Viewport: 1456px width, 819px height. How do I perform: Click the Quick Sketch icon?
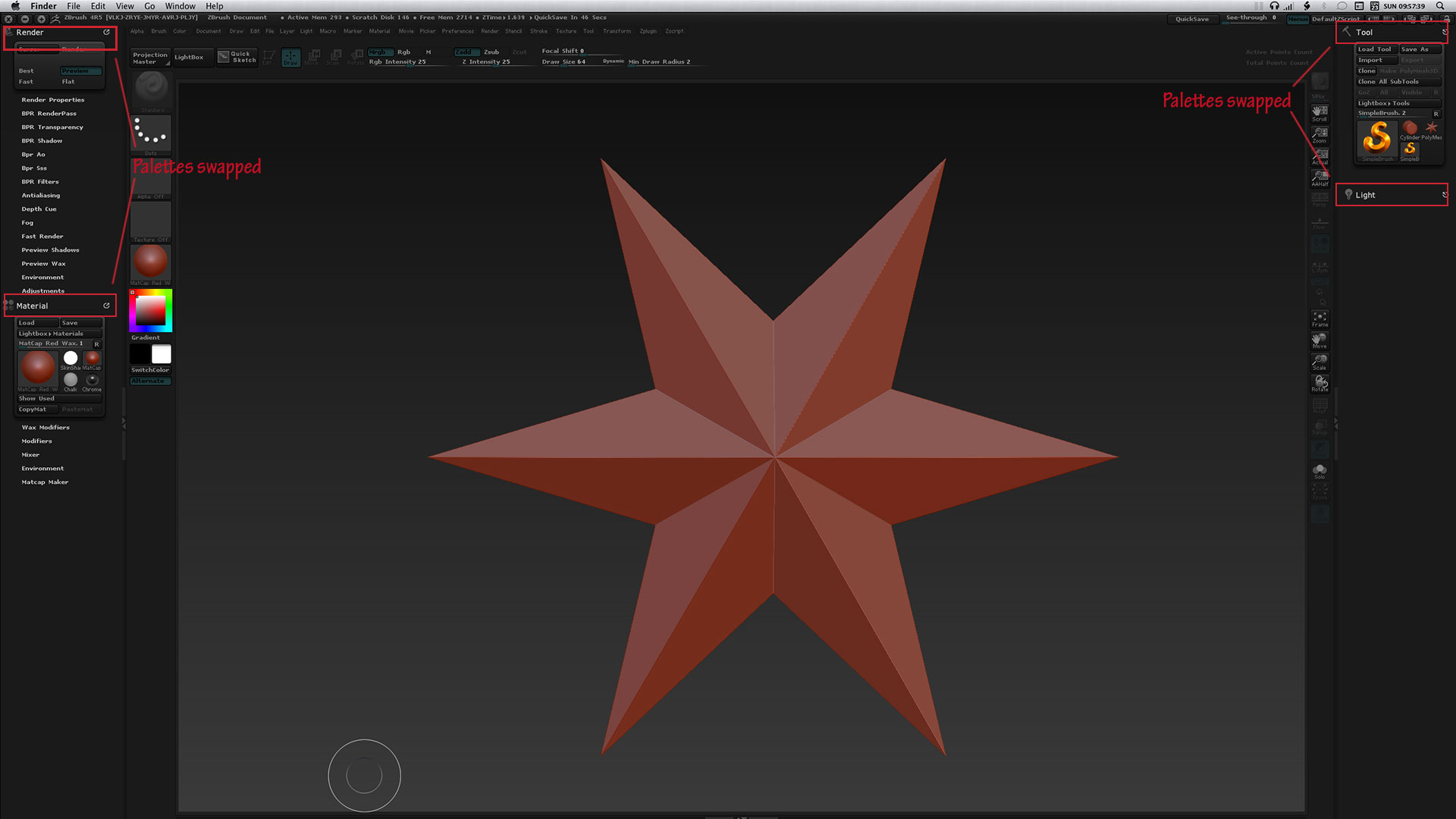[237, 57]
